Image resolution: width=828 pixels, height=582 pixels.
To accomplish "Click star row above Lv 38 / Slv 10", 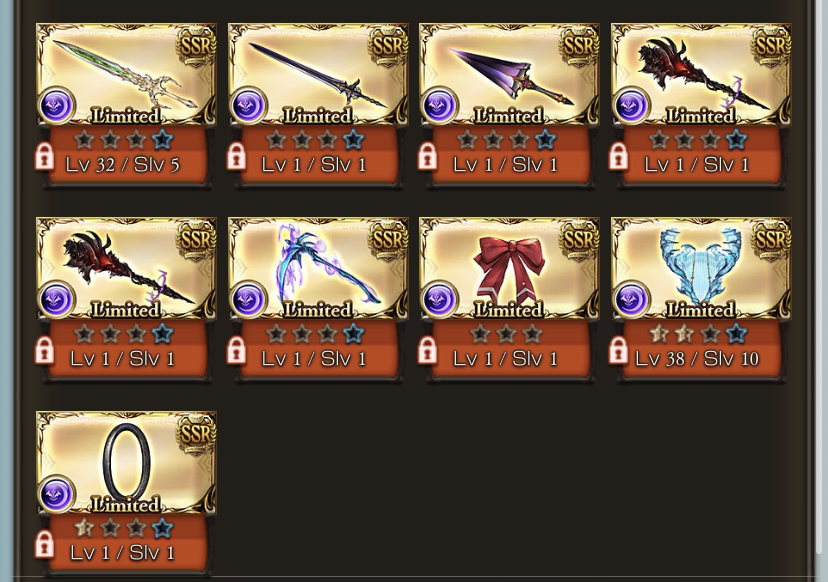I will point(698,334).
